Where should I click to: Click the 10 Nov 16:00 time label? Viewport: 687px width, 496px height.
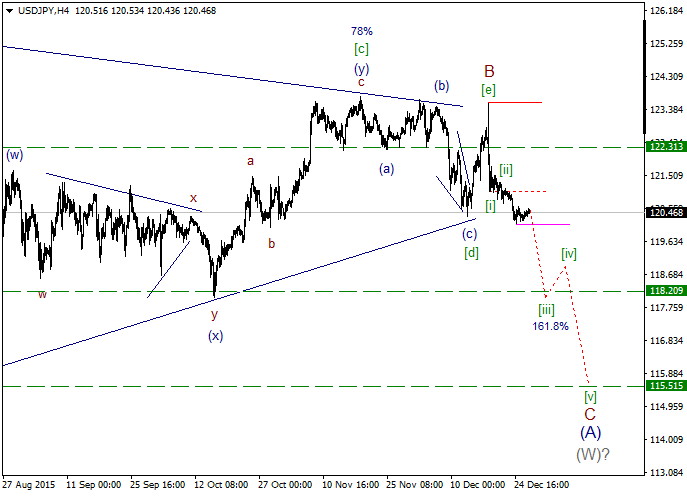(x=351, y=485)
